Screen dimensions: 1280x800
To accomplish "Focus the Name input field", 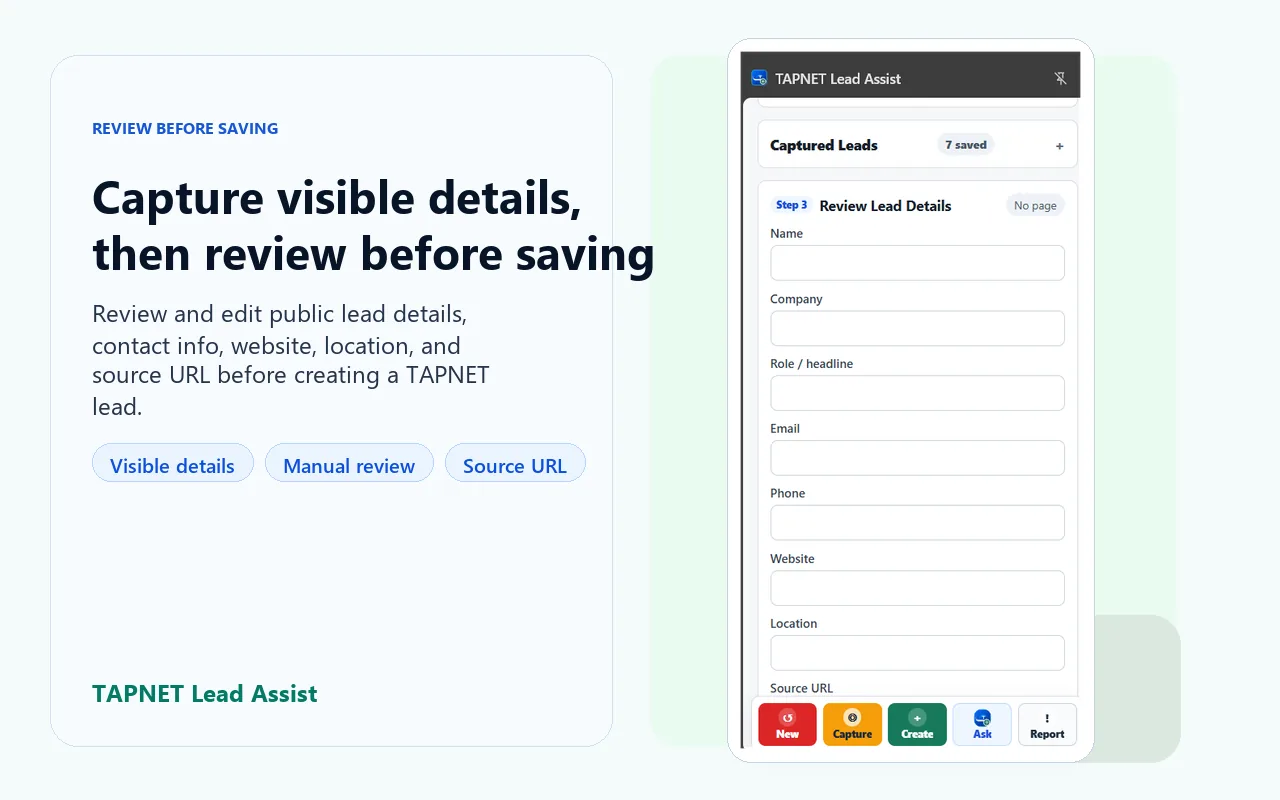I will click(917, 263).
